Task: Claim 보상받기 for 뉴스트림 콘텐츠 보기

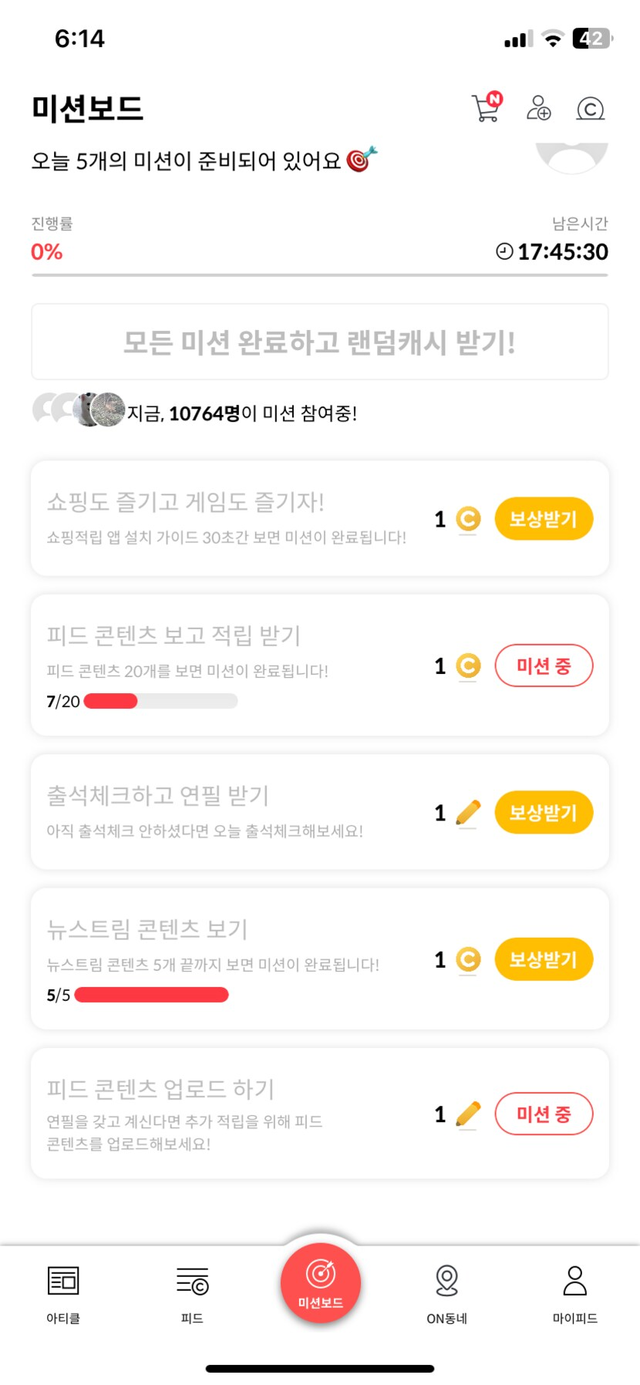Action: [543, 960]
